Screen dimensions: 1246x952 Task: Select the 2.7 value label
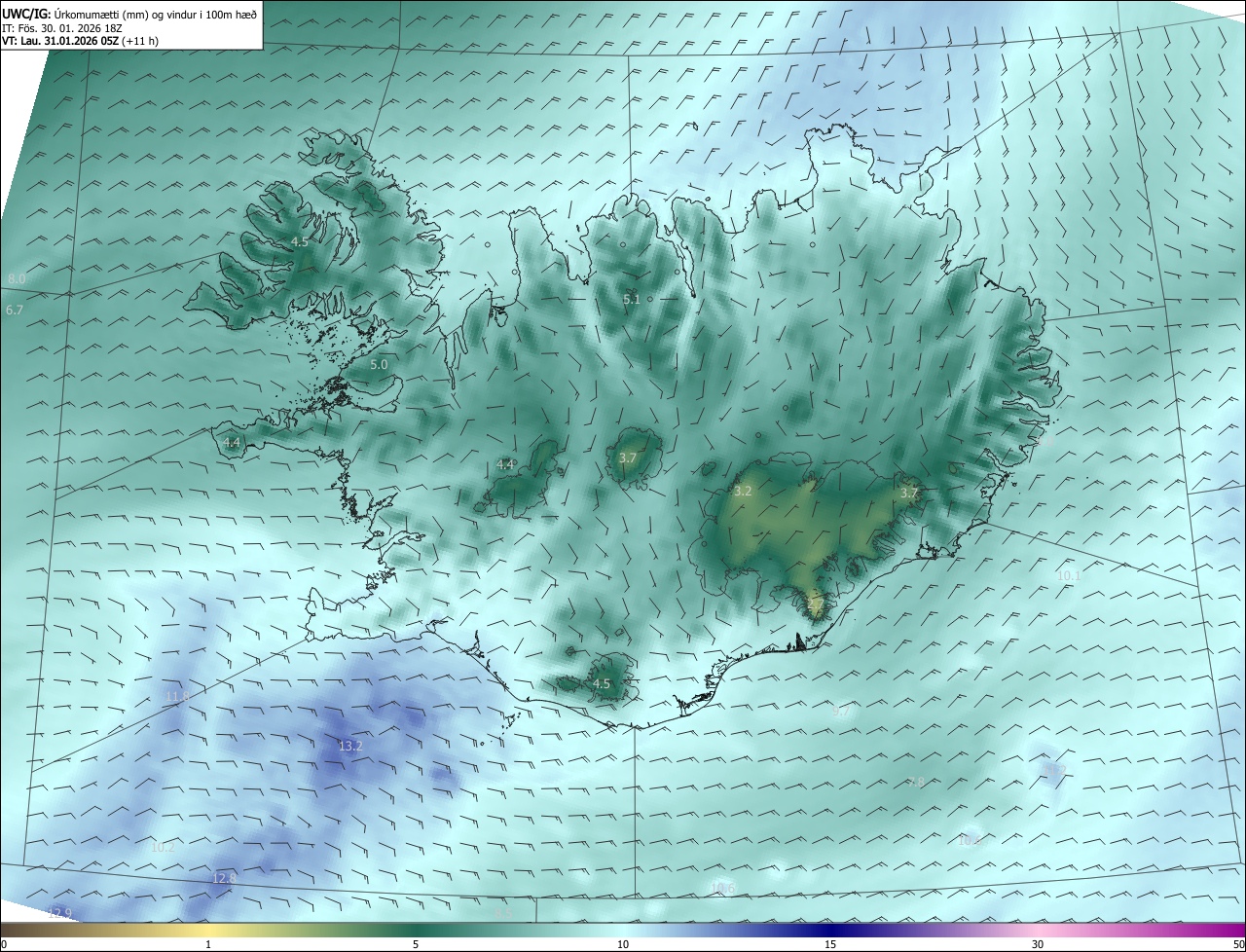pos(816,604)
